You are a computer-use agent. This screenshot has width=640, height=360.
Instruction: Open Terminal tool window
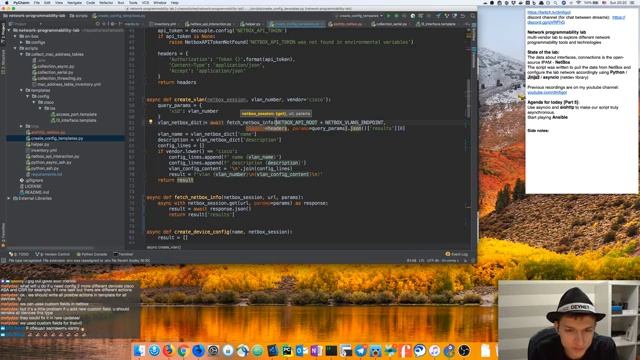tap(123, 254)
